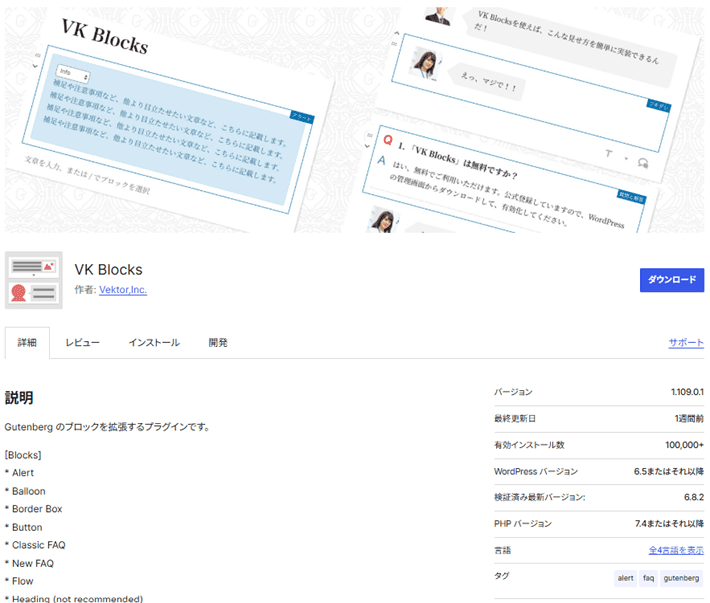Click the Info dropdown in banner
Image resolution: width=710 pixels, height=603 pixels.
click(73, 75)
